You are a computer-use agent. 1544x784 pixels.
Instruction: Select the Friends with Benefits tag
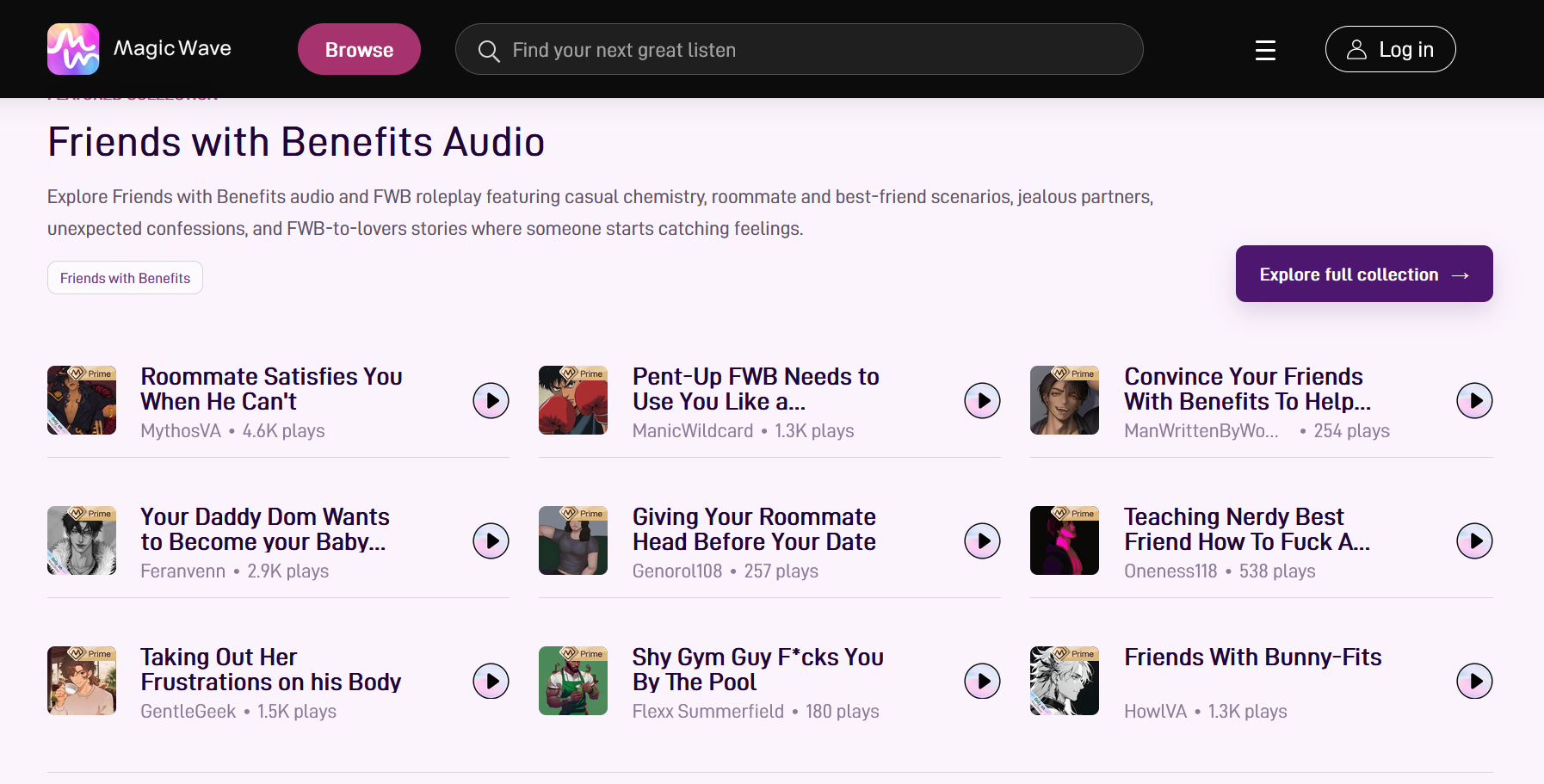[125, 278]
